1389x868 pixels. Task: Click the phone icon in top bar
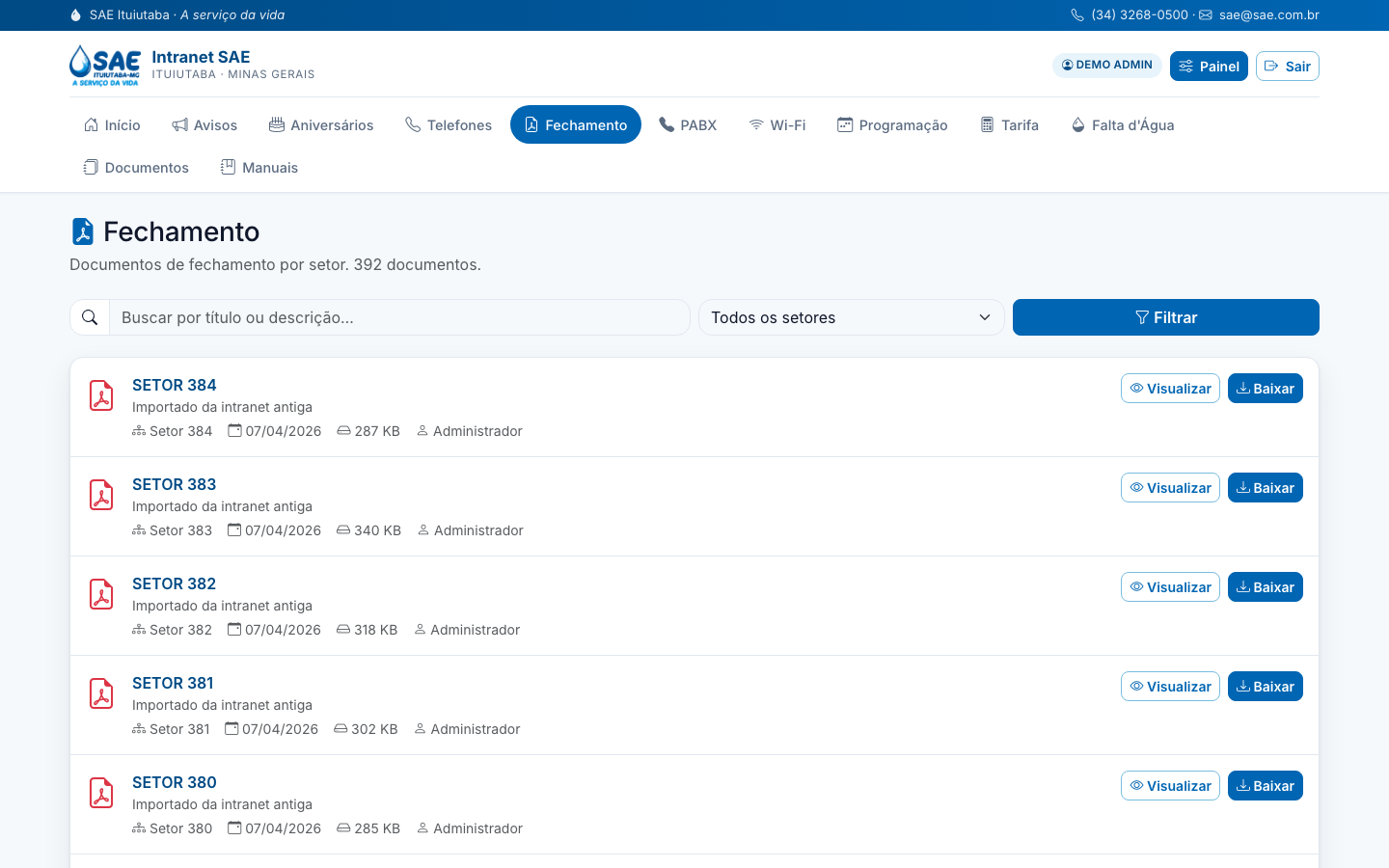[1077, 15]
